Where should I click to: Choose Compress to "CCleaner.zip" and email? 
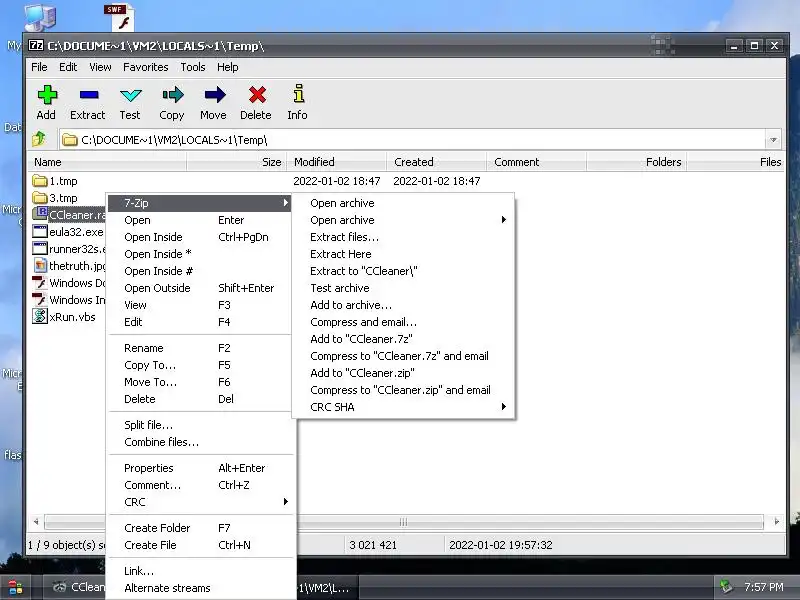coord(401,390)
